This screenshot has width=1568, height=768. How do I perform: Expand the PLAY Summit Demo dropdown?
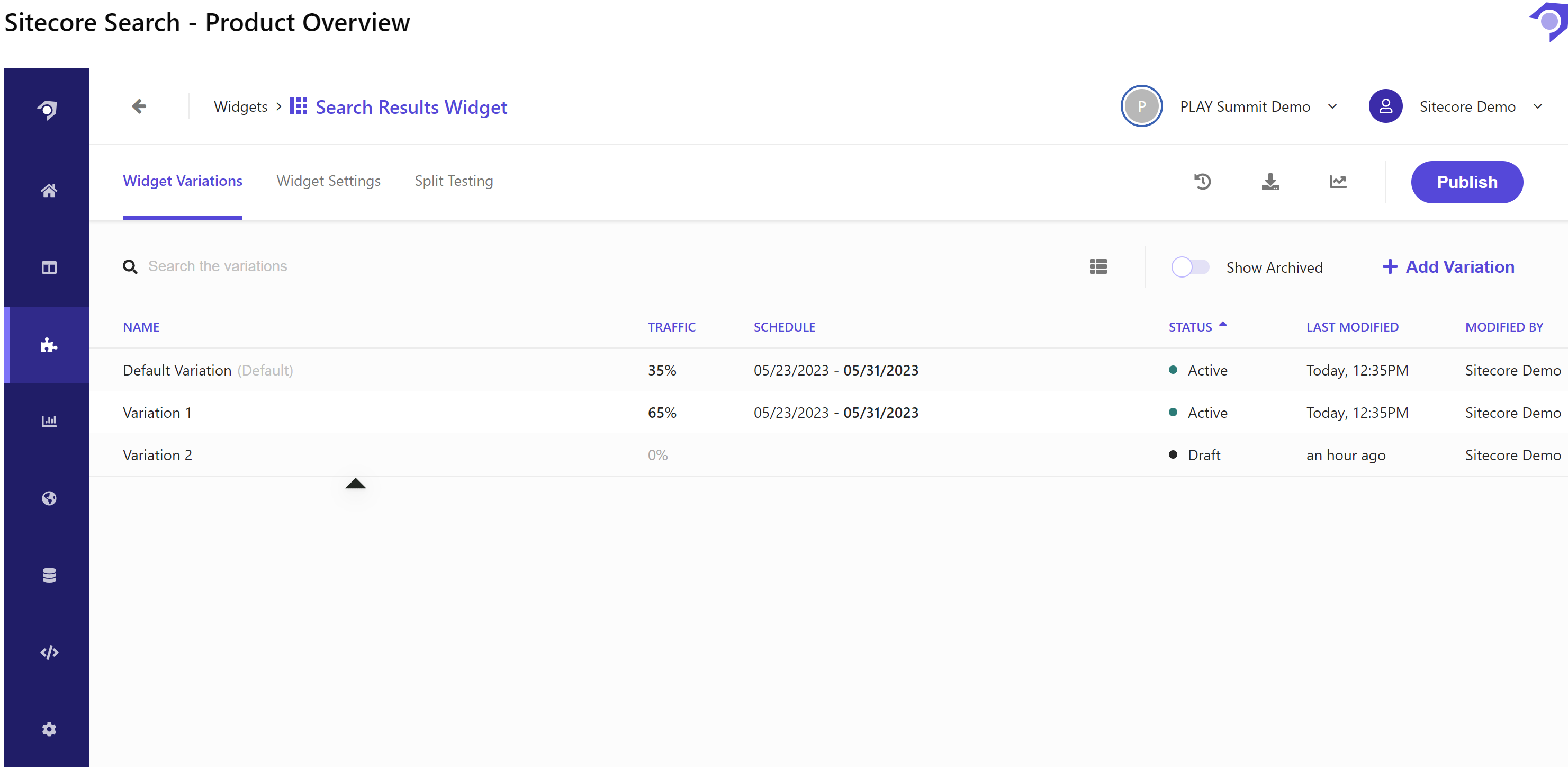point(1332,106)
